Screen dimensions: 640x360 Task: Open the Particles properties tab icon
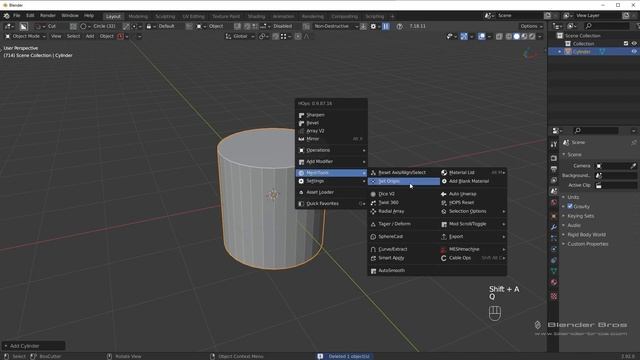click(x=553, y=238)
